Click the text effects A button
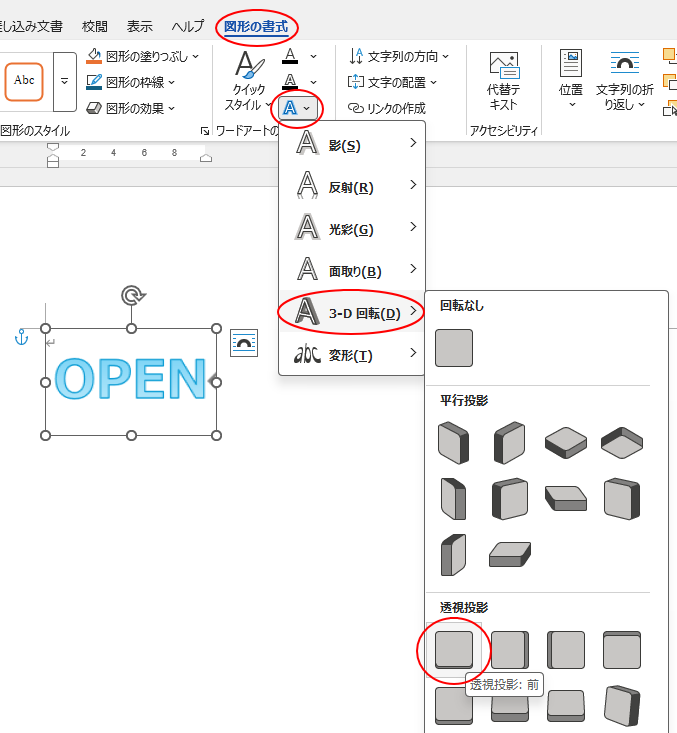 point(296,108)
